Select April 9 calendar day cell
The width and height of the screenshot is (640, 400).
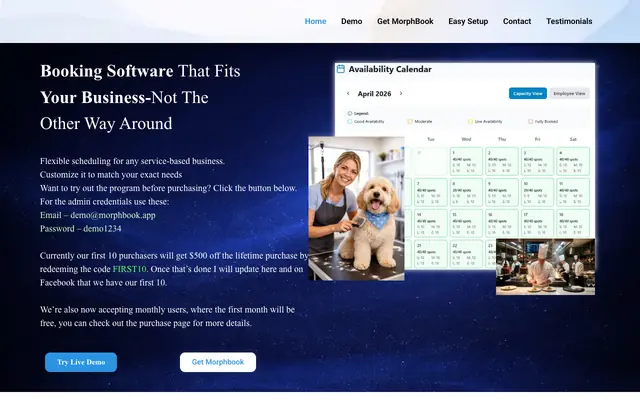click(x=502, y=192)
